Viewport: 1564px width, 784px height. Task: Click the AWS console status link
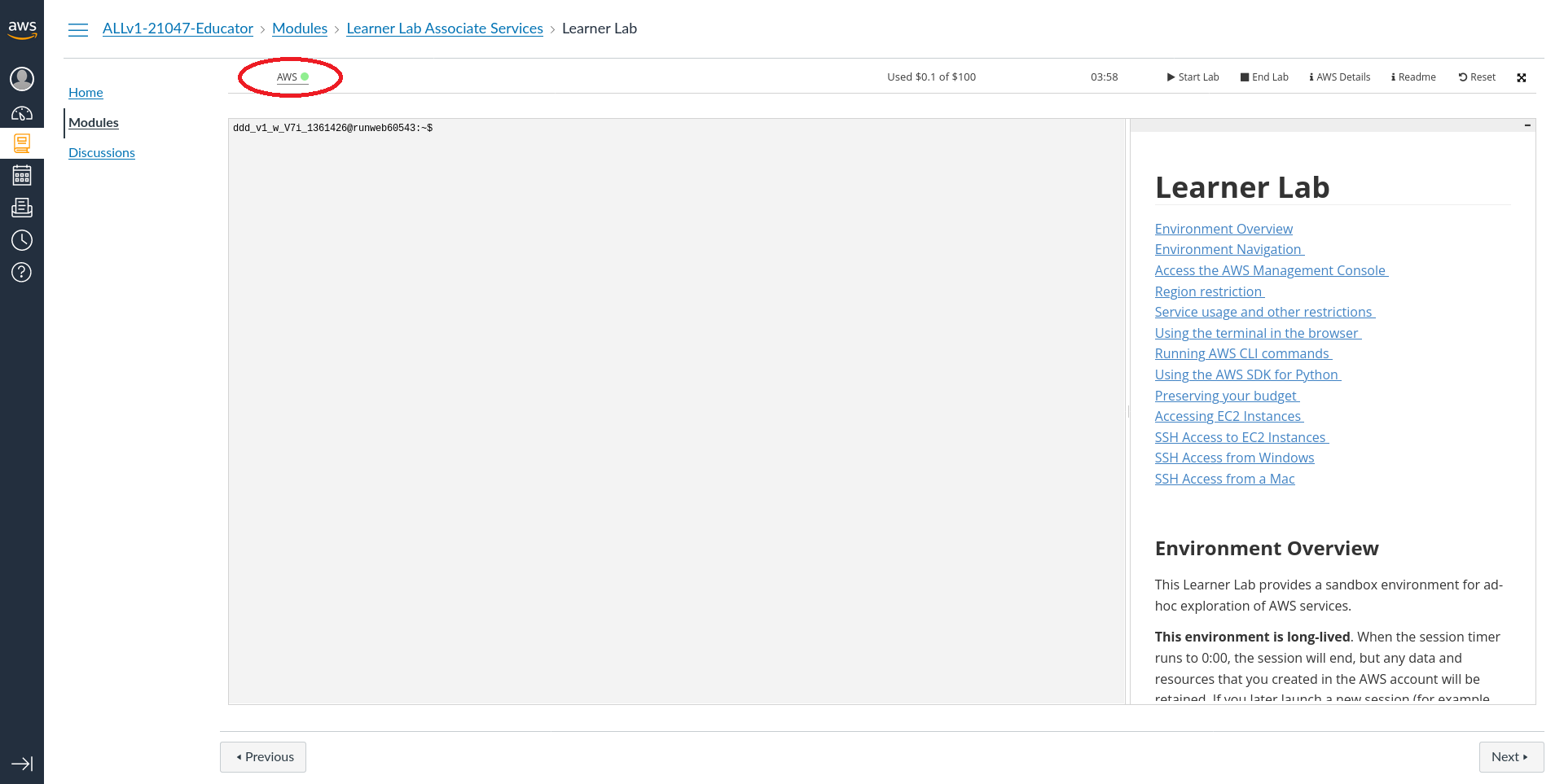(x=288, y=77)
